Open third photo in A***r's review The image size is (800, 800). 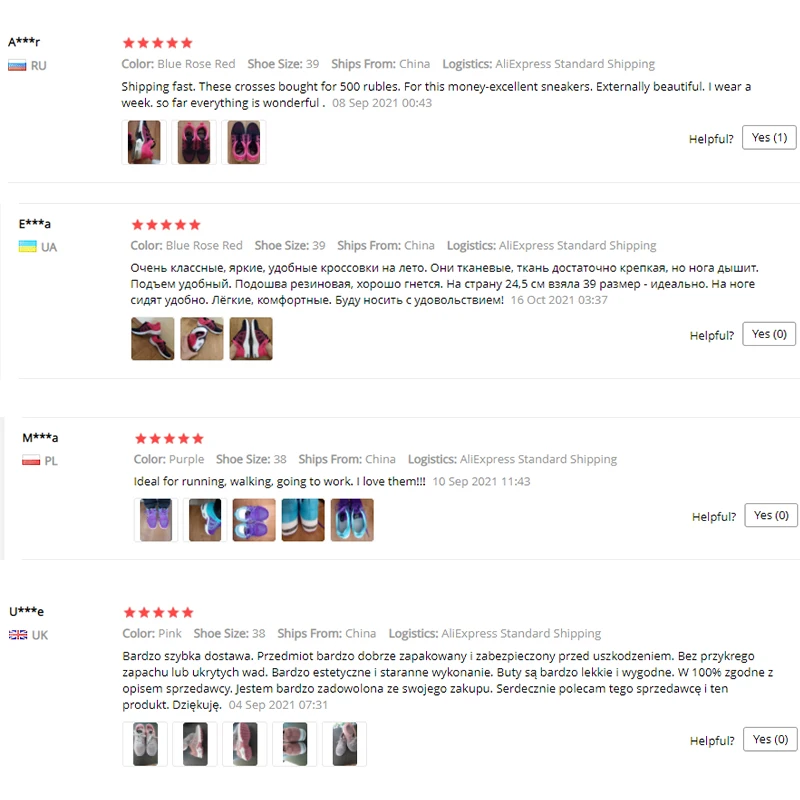tap(244, 142)
